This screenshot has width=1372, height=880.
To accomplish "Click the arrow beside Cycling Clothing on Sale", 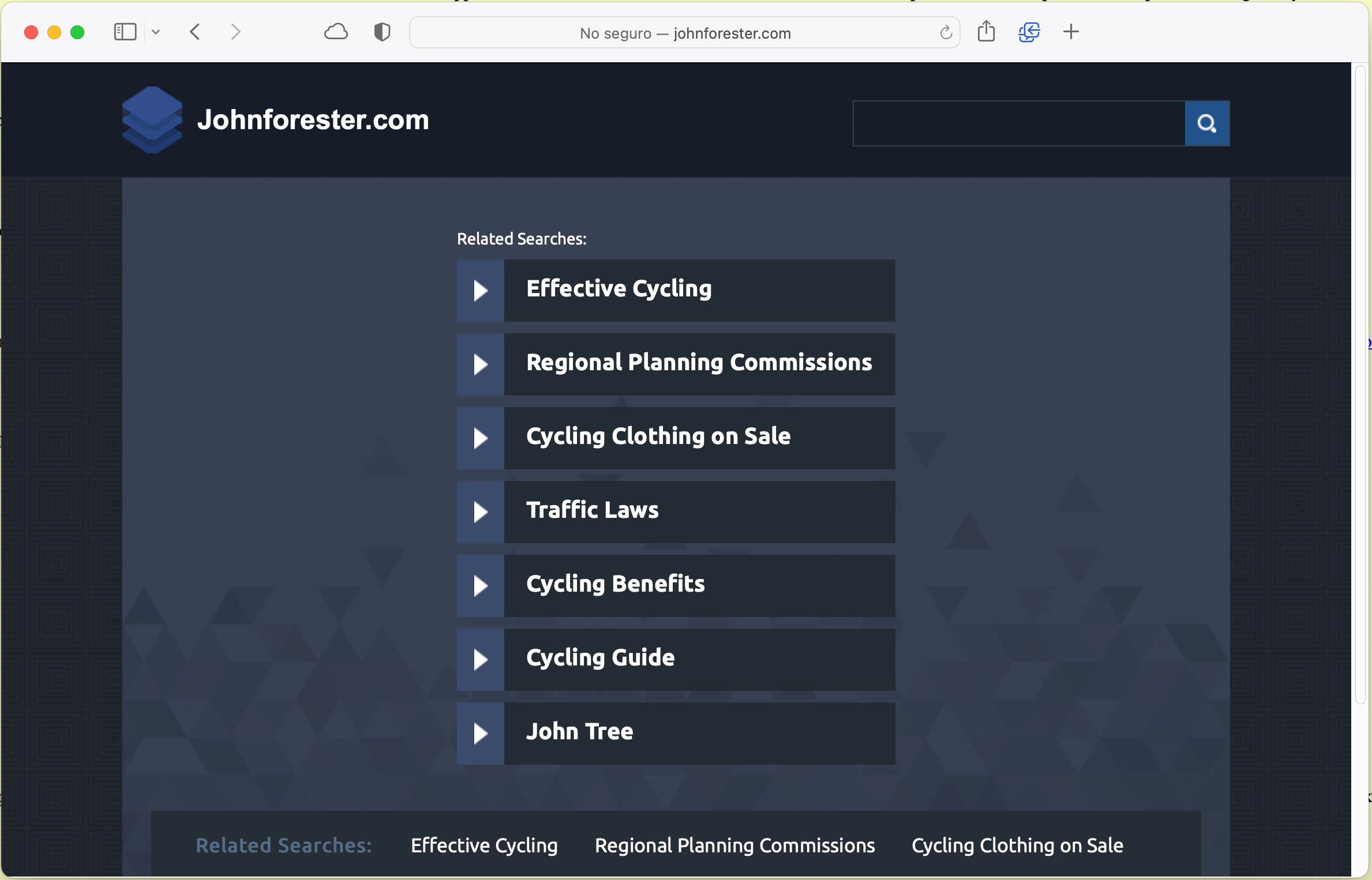I will tap(481, 438).
